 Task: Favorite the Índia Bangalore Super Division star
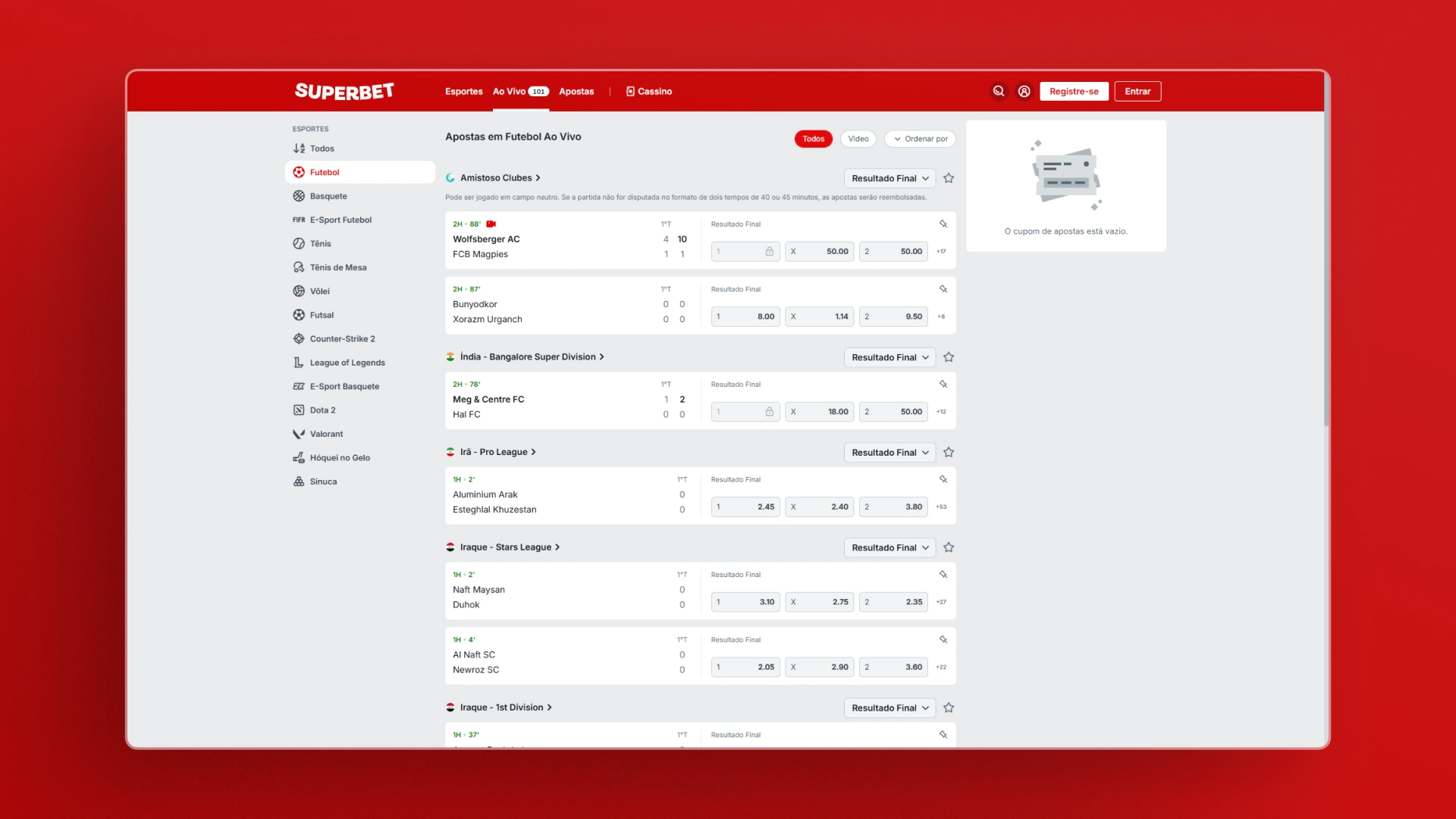point(949,357)
